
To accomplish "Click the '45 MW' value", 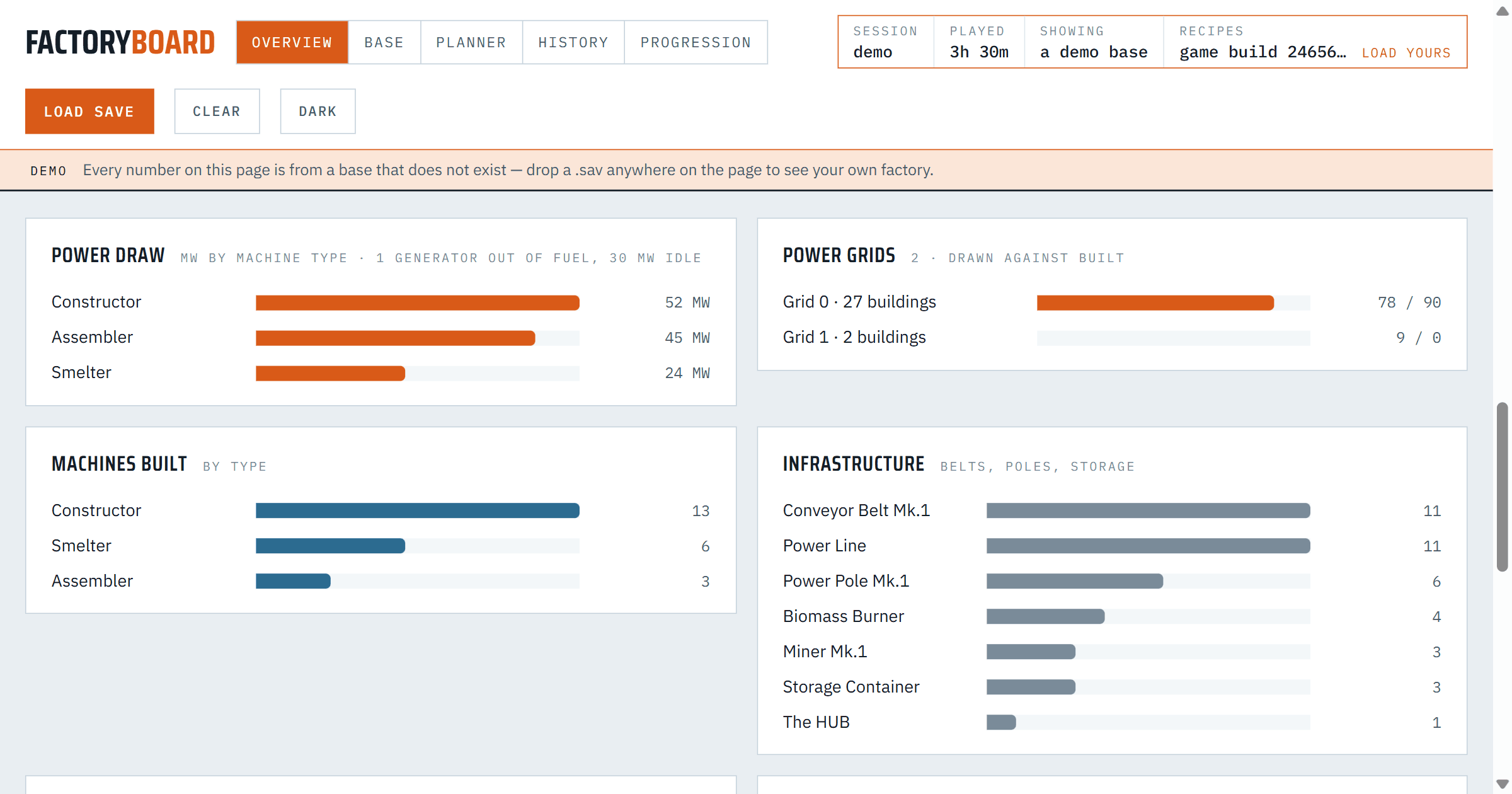I will 687,338.
